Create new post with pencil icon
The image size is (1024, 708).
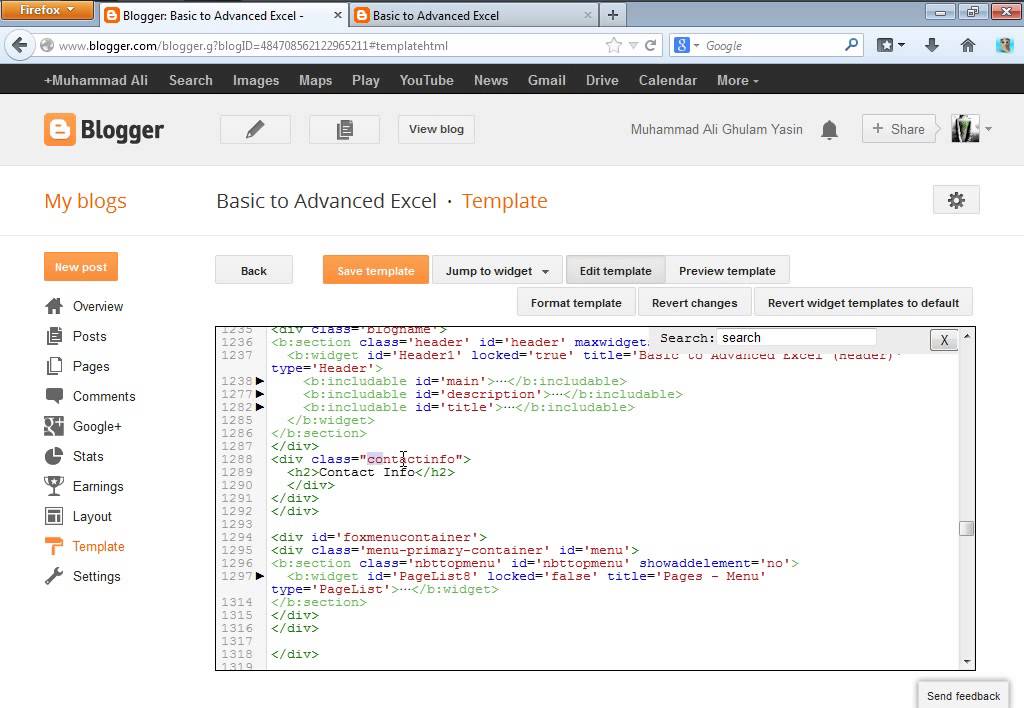tap(255, 129)
